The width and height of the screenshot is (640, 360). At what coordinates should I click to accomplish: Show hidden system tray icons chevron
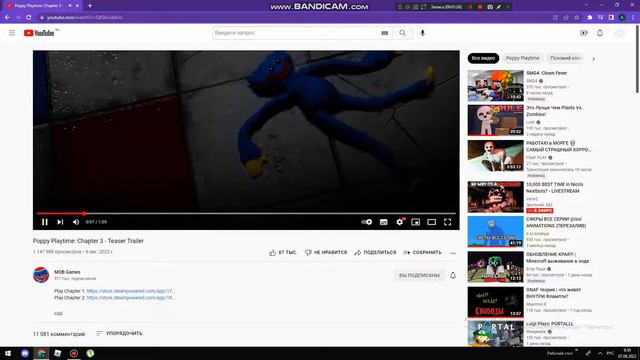tap(600, 353)
